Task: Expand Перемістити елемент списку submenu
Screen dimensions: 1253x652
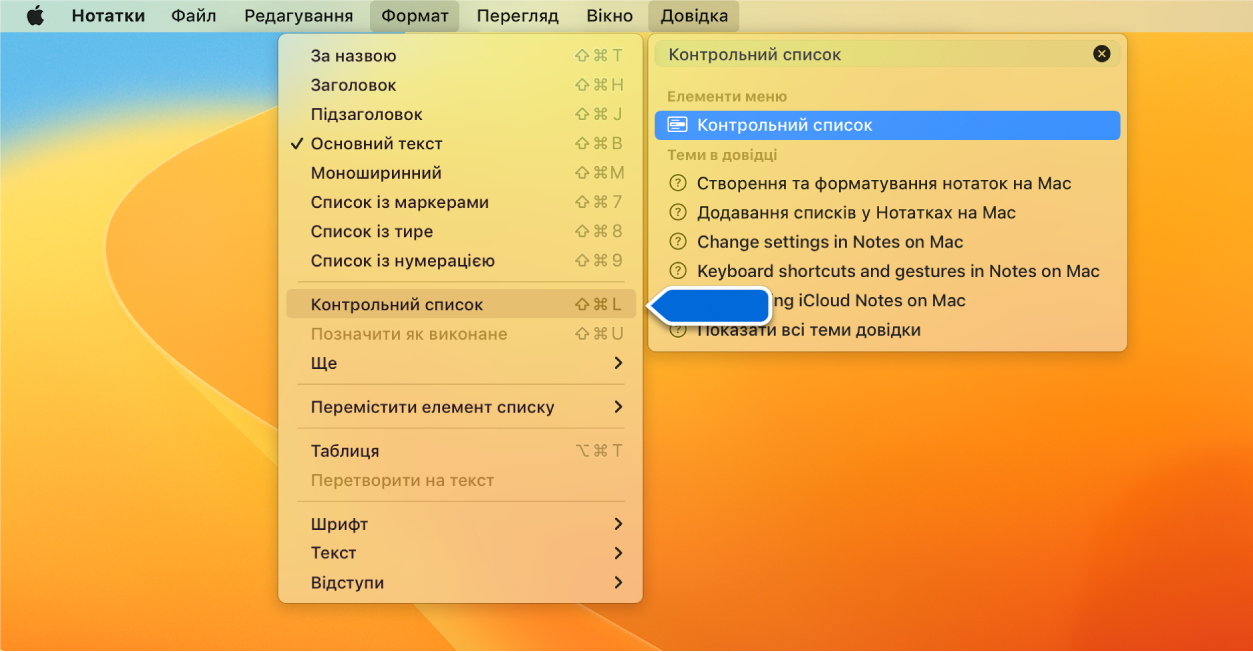Action: pos(460,407)
